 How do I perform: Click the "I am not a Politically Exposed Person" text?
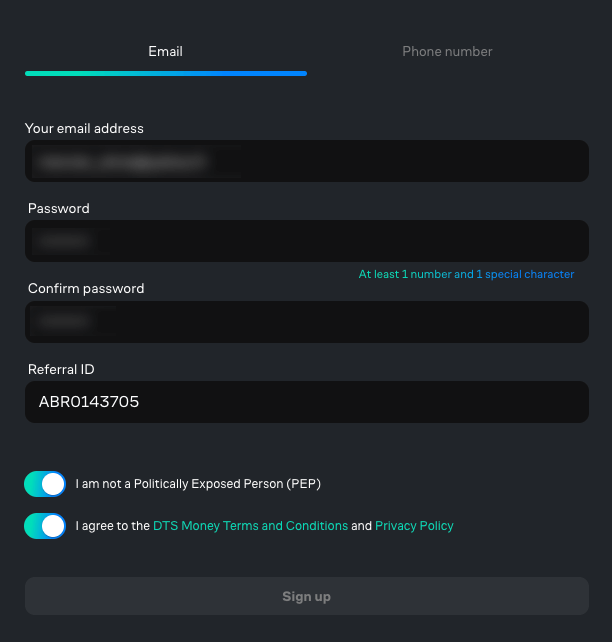[198, 484]
